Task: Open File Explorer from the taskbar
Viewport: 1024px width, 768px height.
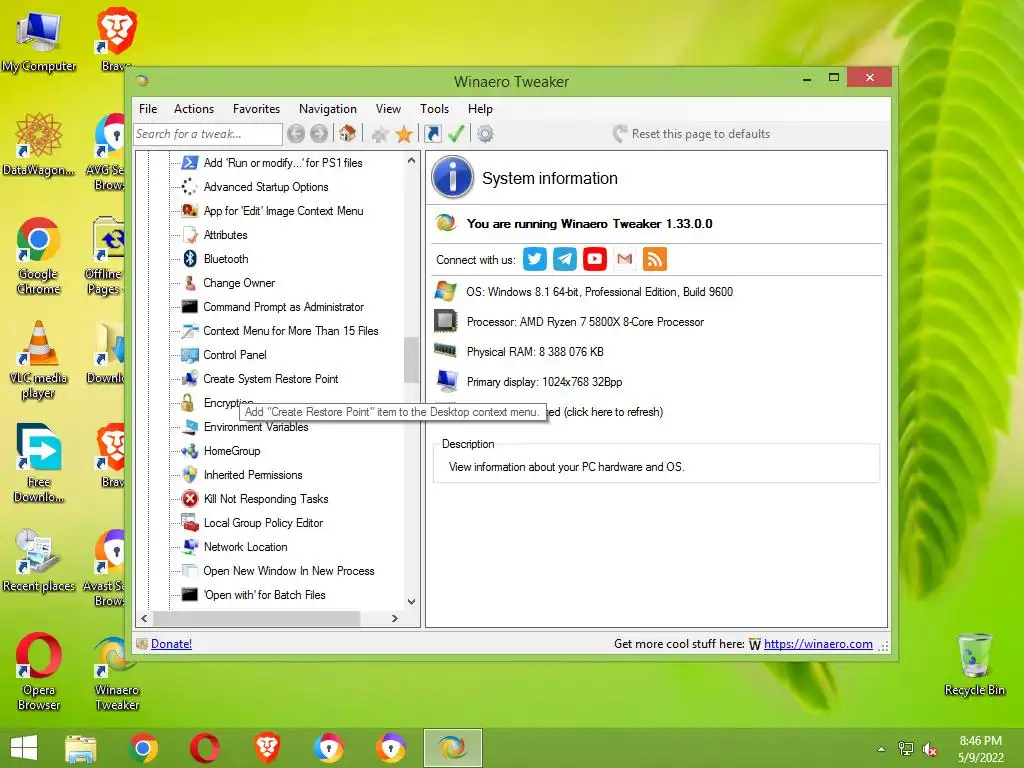Action: click(81, 749)
